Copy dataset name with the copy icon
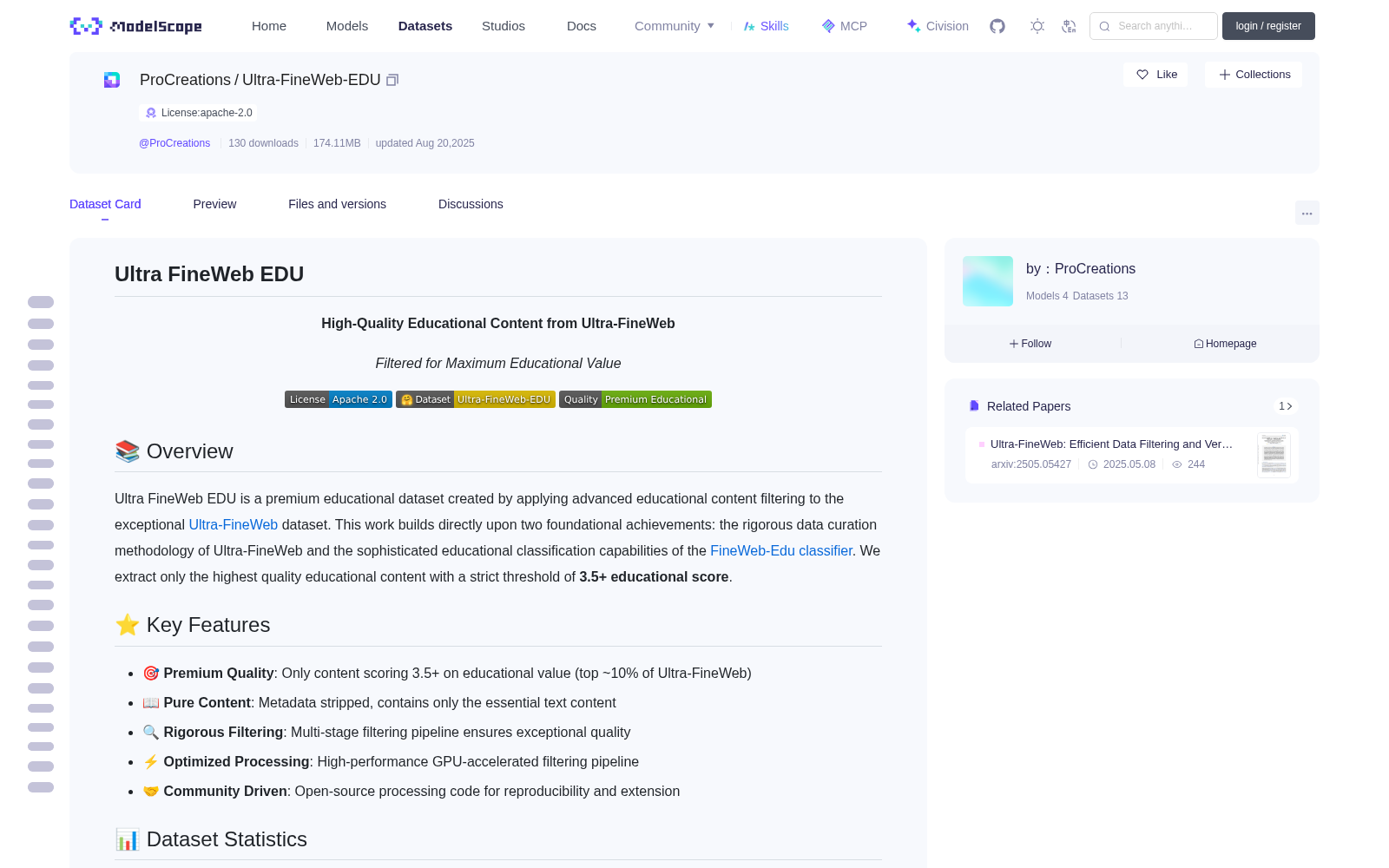 [x=392, y=80]
